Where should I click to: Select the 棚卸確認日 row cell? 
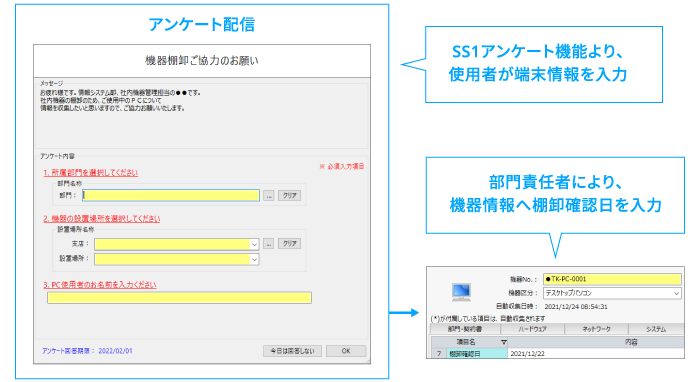pos(477,353)
